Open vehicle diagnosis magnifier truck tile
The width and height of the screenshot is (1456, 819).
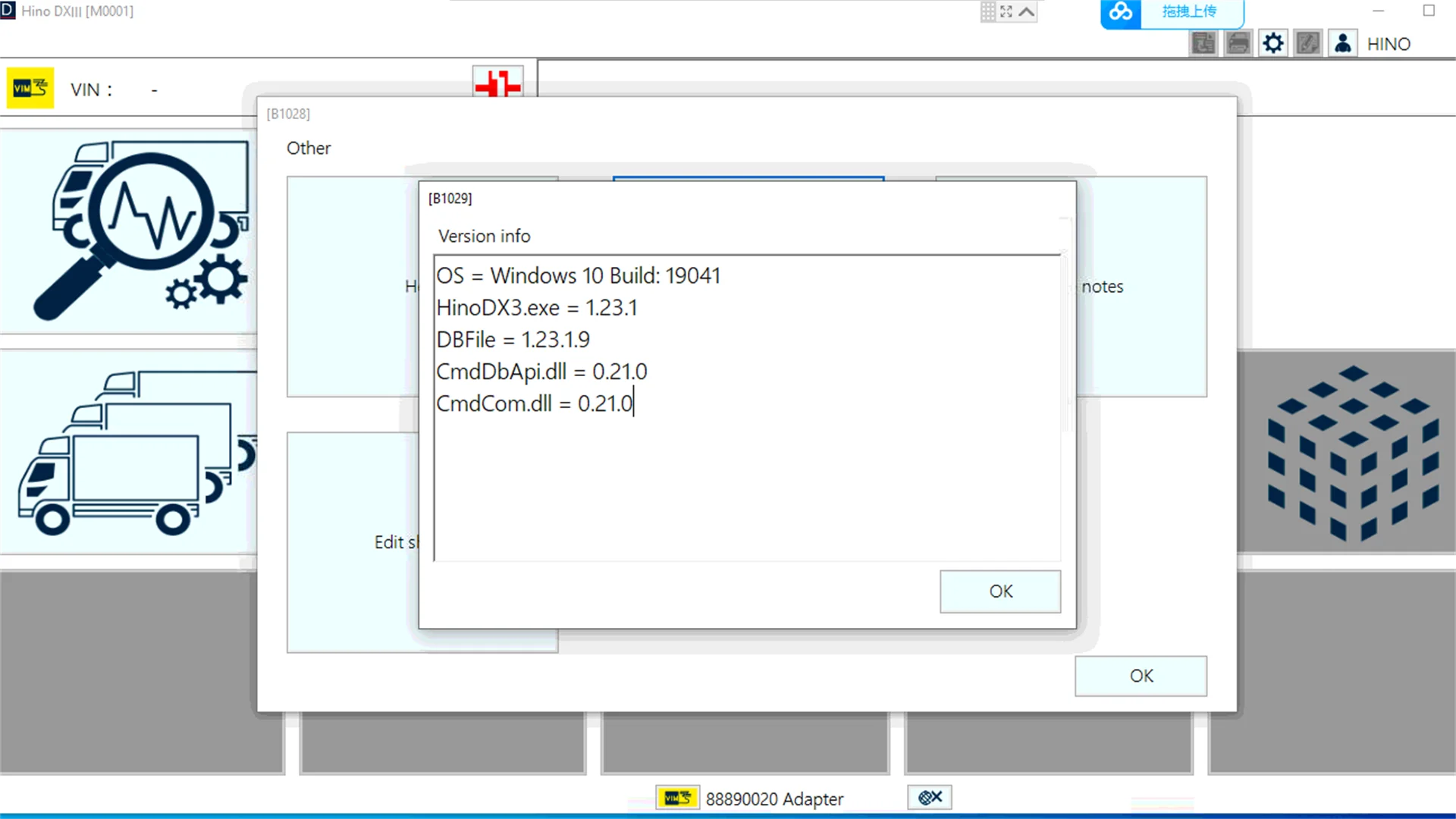(x=129, y=231)
